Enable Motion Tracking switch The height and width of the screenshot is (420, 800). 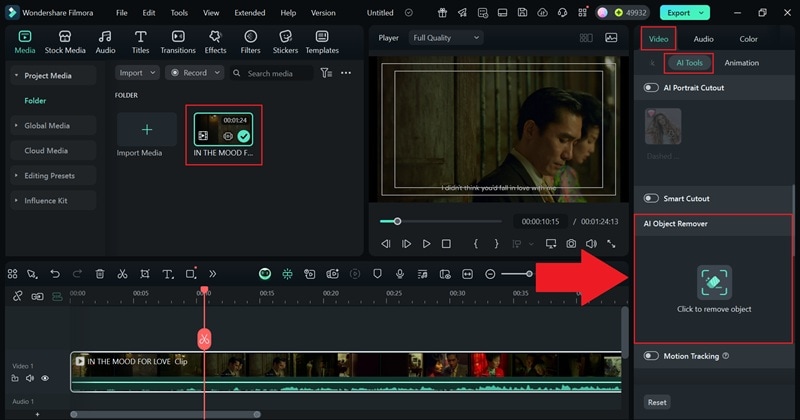(x=651, y=356)
